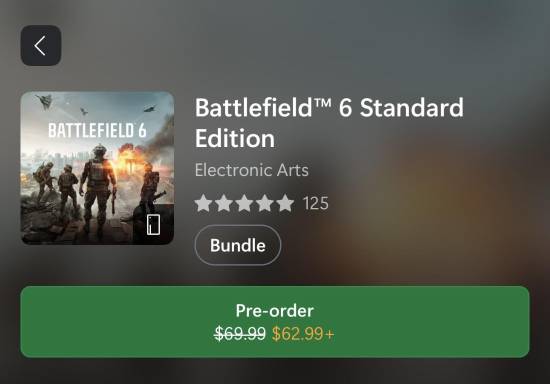Select the fourth rating star
Image resolution: width=550 pixels, height=384 pixels.
[265, 203]
